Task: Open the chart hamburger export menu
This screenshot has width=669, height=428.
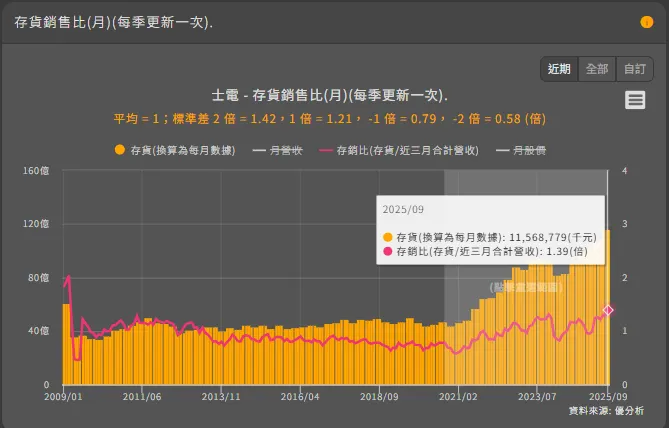Action: tap(635, 100)
